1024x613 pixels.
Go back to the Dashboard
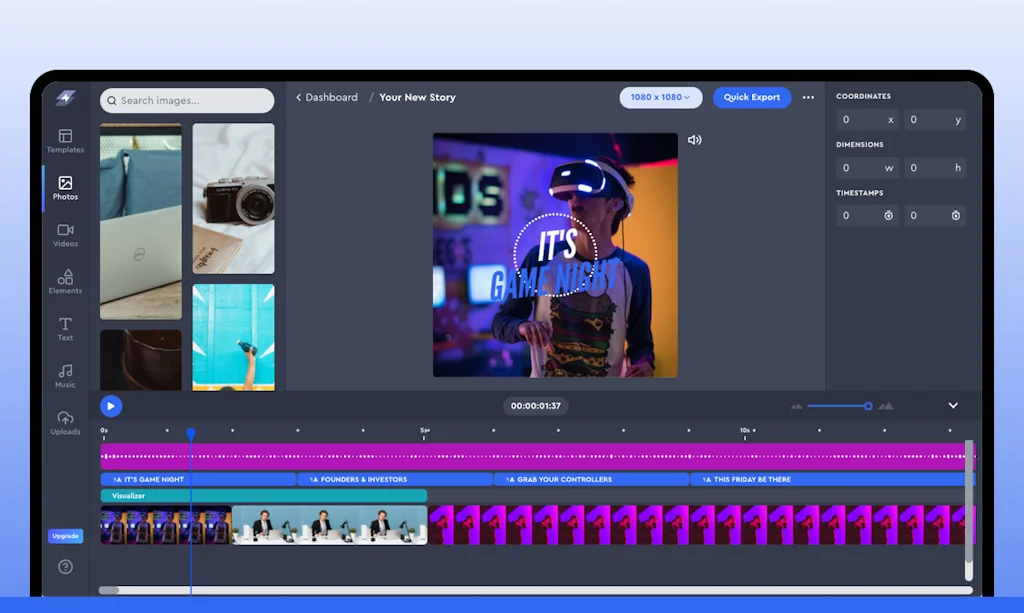(327, 97)
